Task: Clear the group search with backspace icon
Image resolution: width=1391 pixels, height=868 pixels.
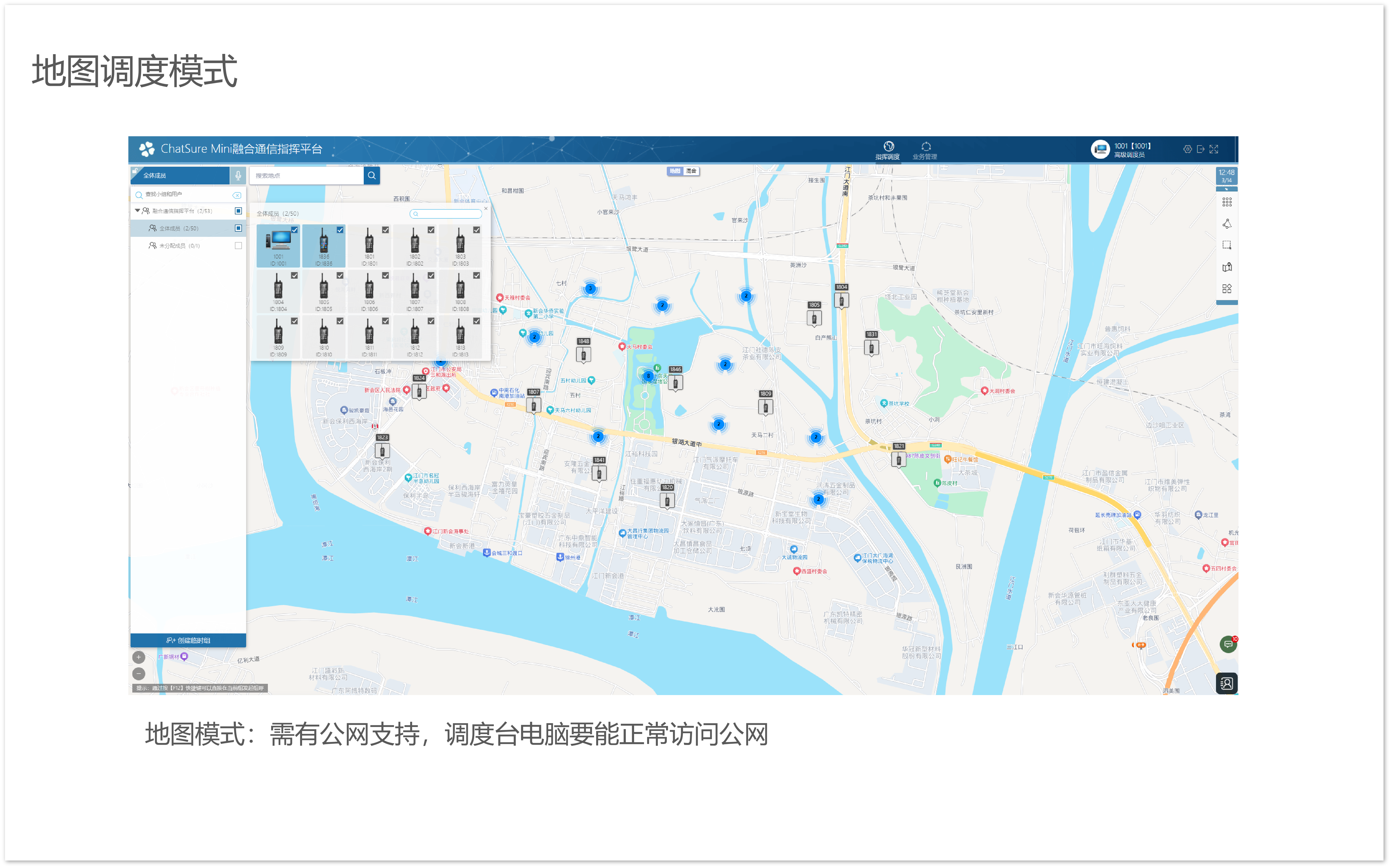Action: 236,195
